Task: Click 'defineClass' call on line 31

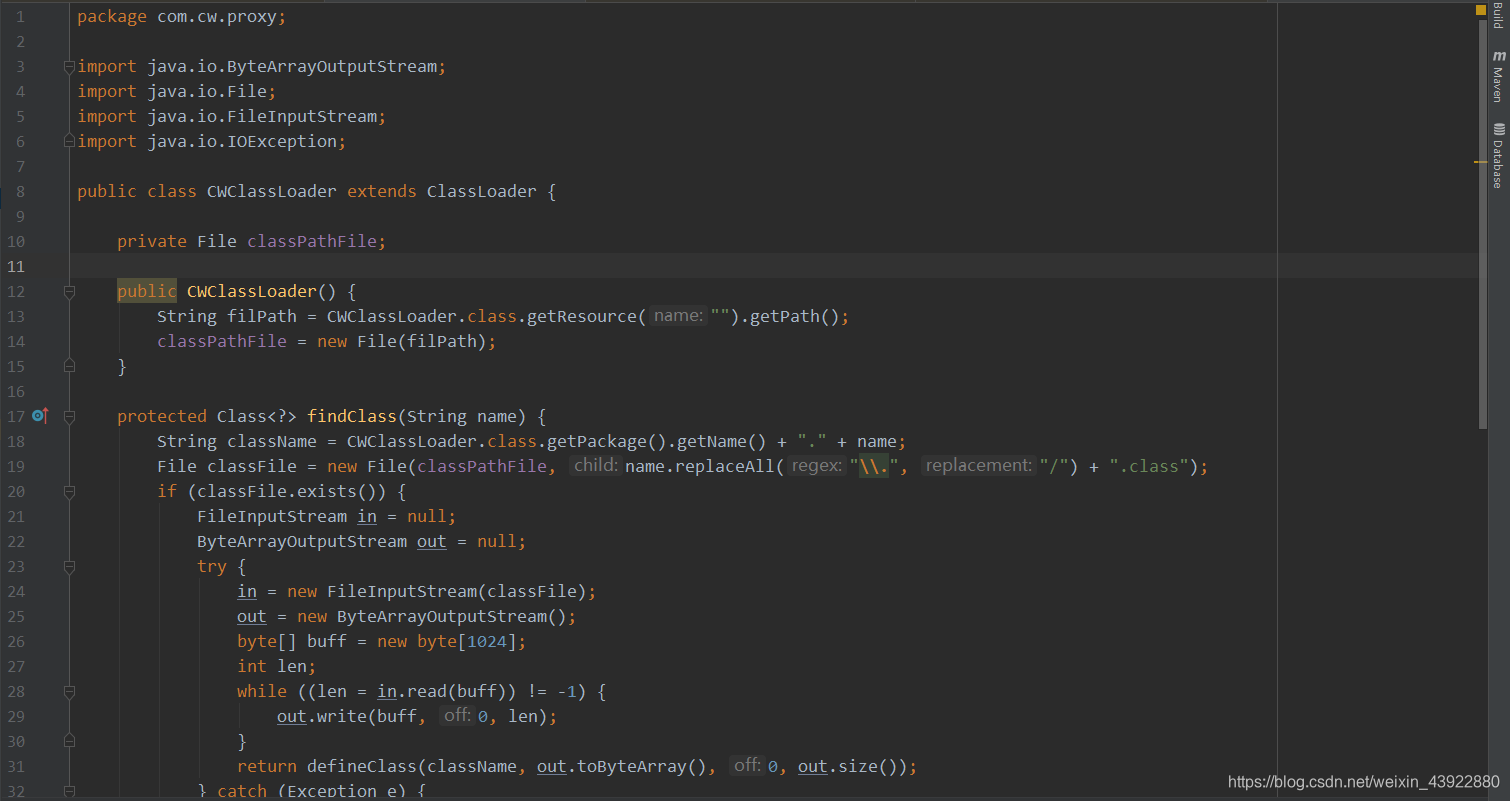Action: tap(362, 767)
